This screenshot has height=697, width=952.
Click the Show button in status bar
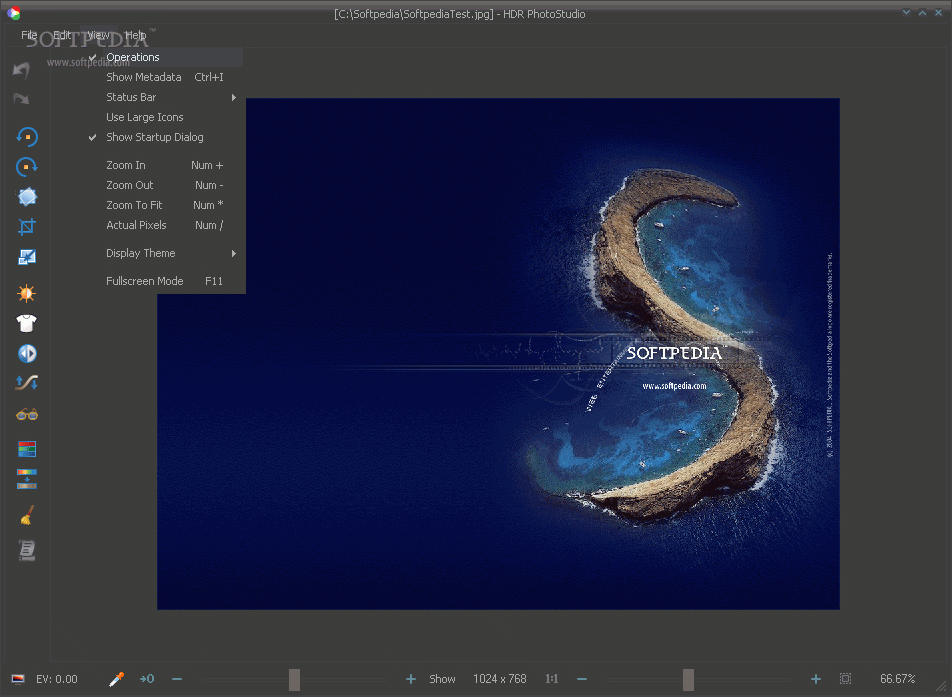click(442, 679)
